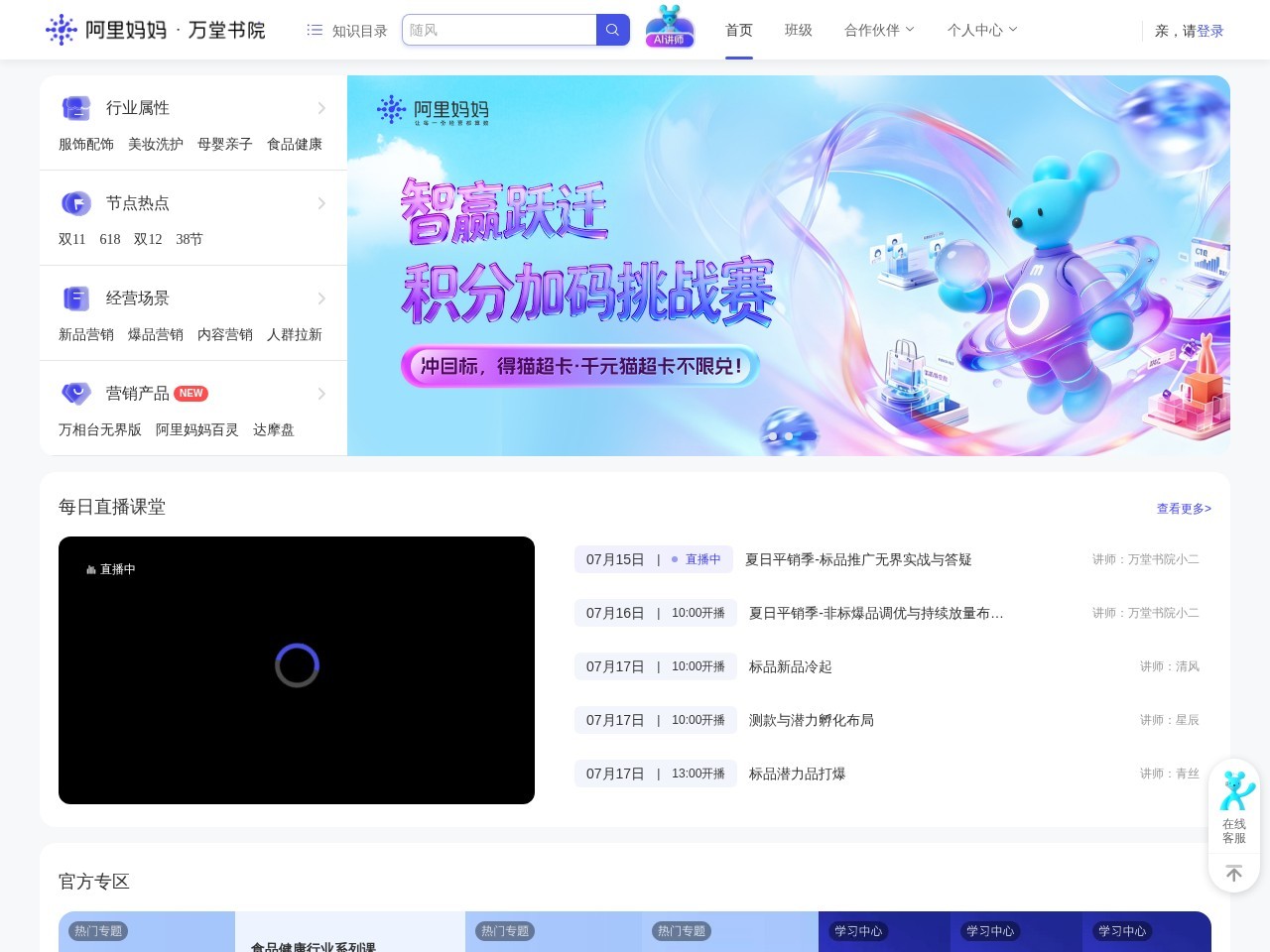Open the 618 hot topic link
This screenshot has width=1270, height=952.
coord(110,239)
